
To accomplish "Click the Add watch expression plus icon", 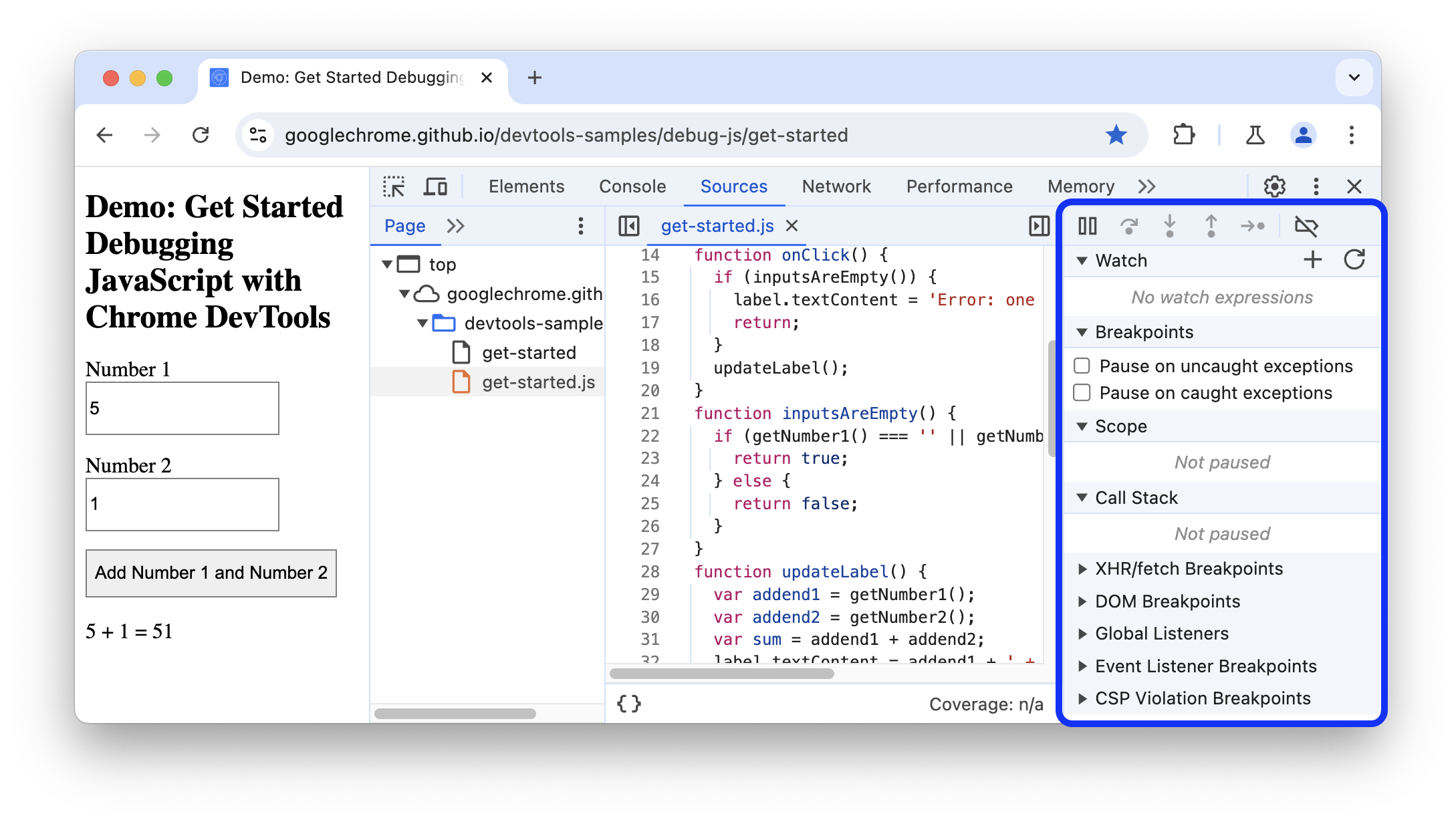I will pos(1312,260).
